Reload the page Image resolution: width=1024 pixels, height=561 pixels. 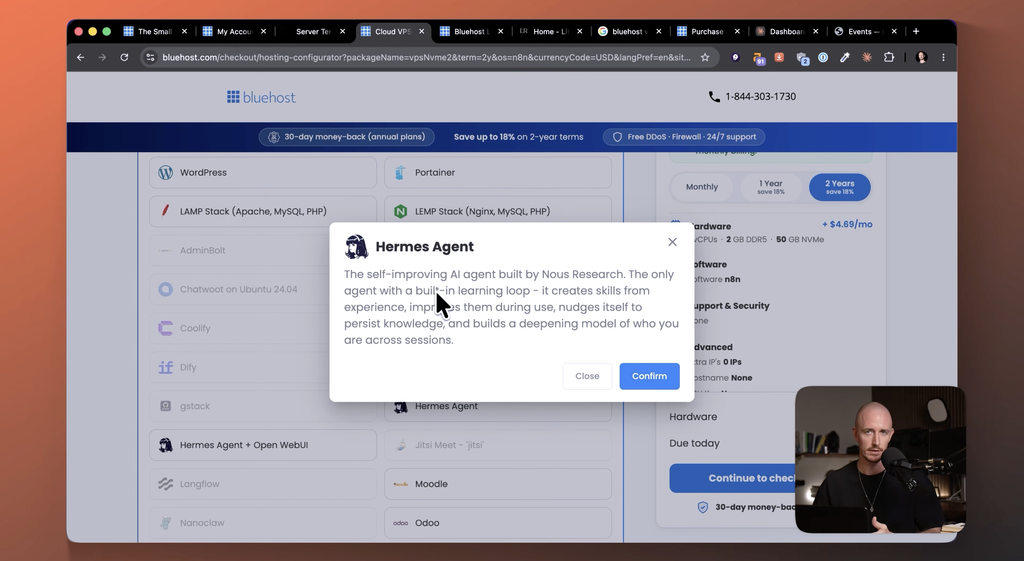[x=124, y=57]
